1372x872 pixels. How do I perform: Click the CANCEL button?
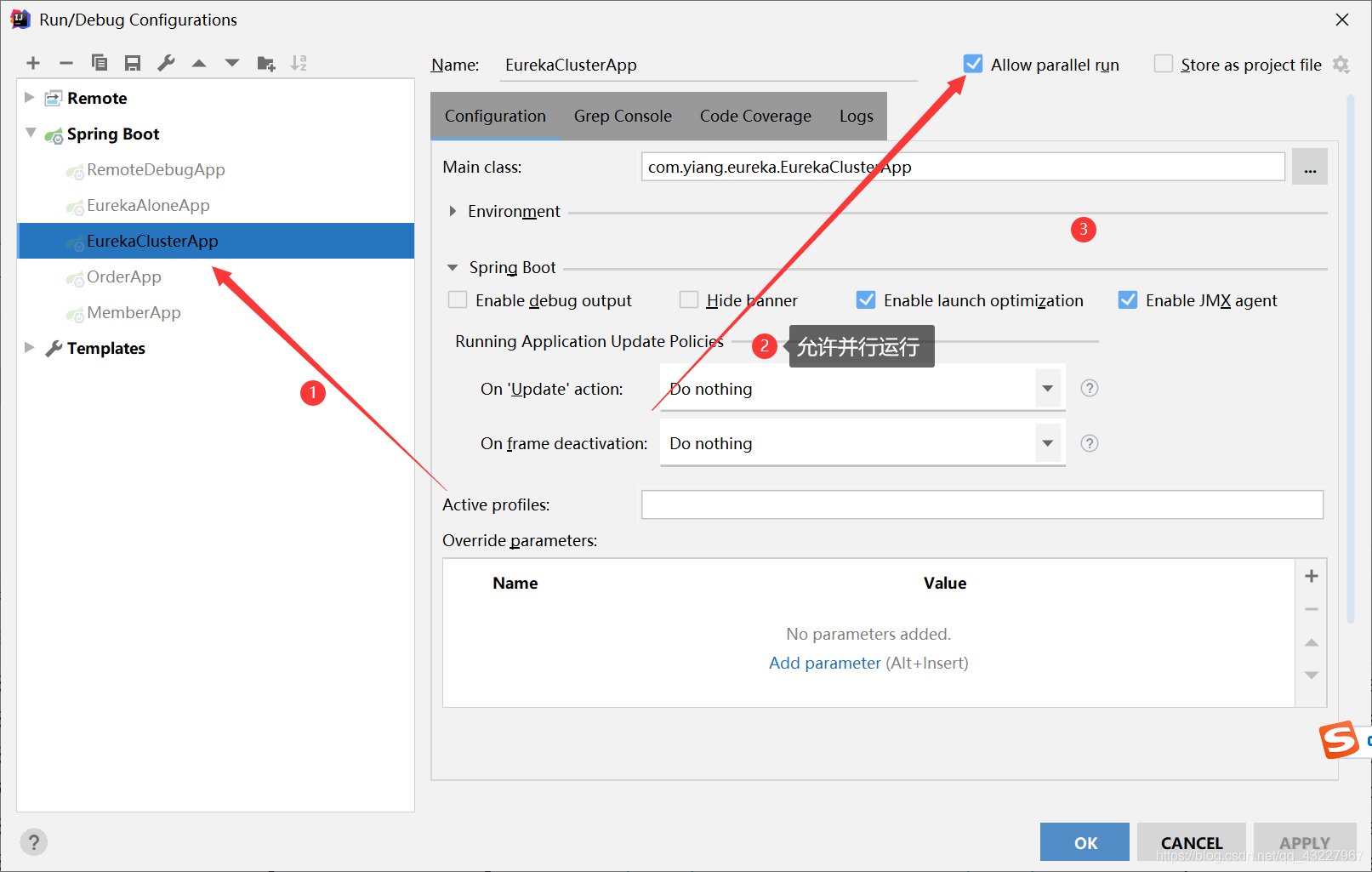[1191, 842]
